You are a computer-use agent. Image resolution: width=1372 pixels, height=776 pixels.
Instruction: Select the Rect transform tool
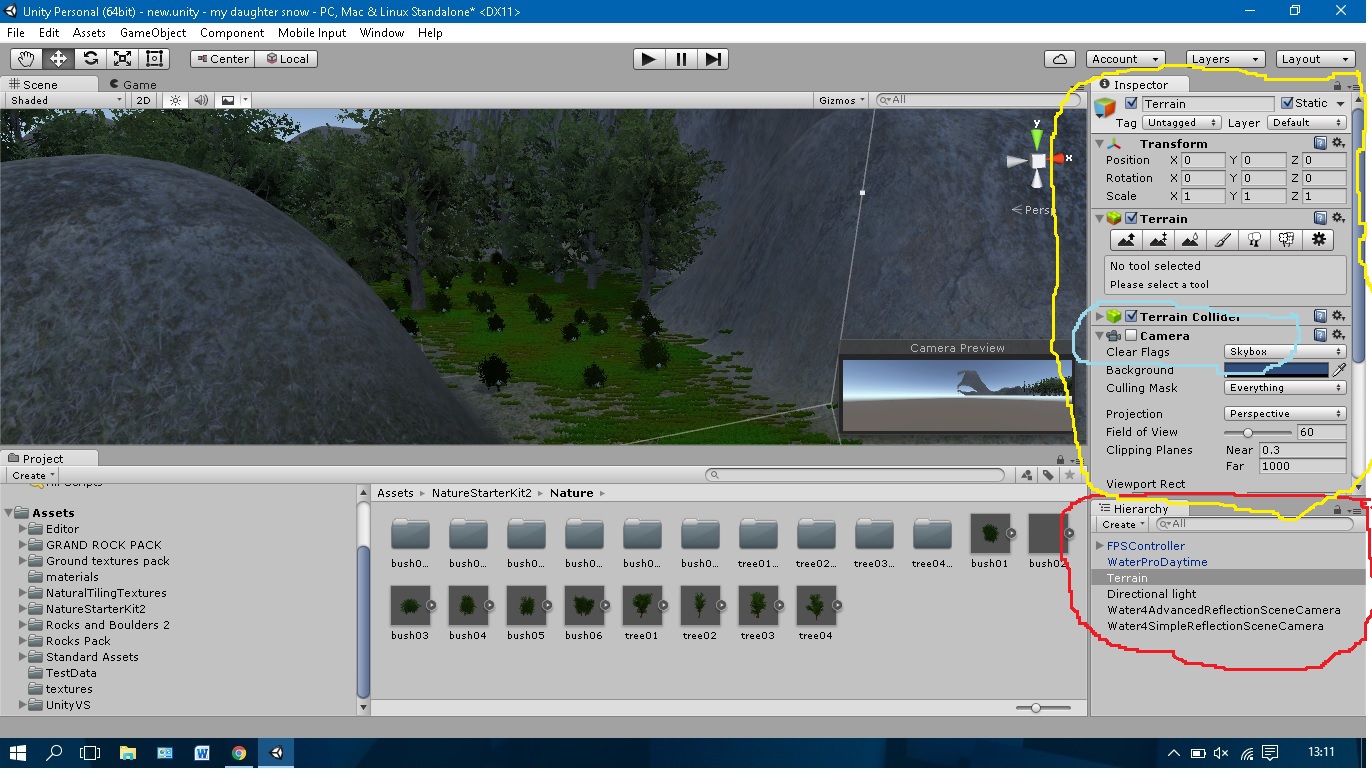click(154, 58)
